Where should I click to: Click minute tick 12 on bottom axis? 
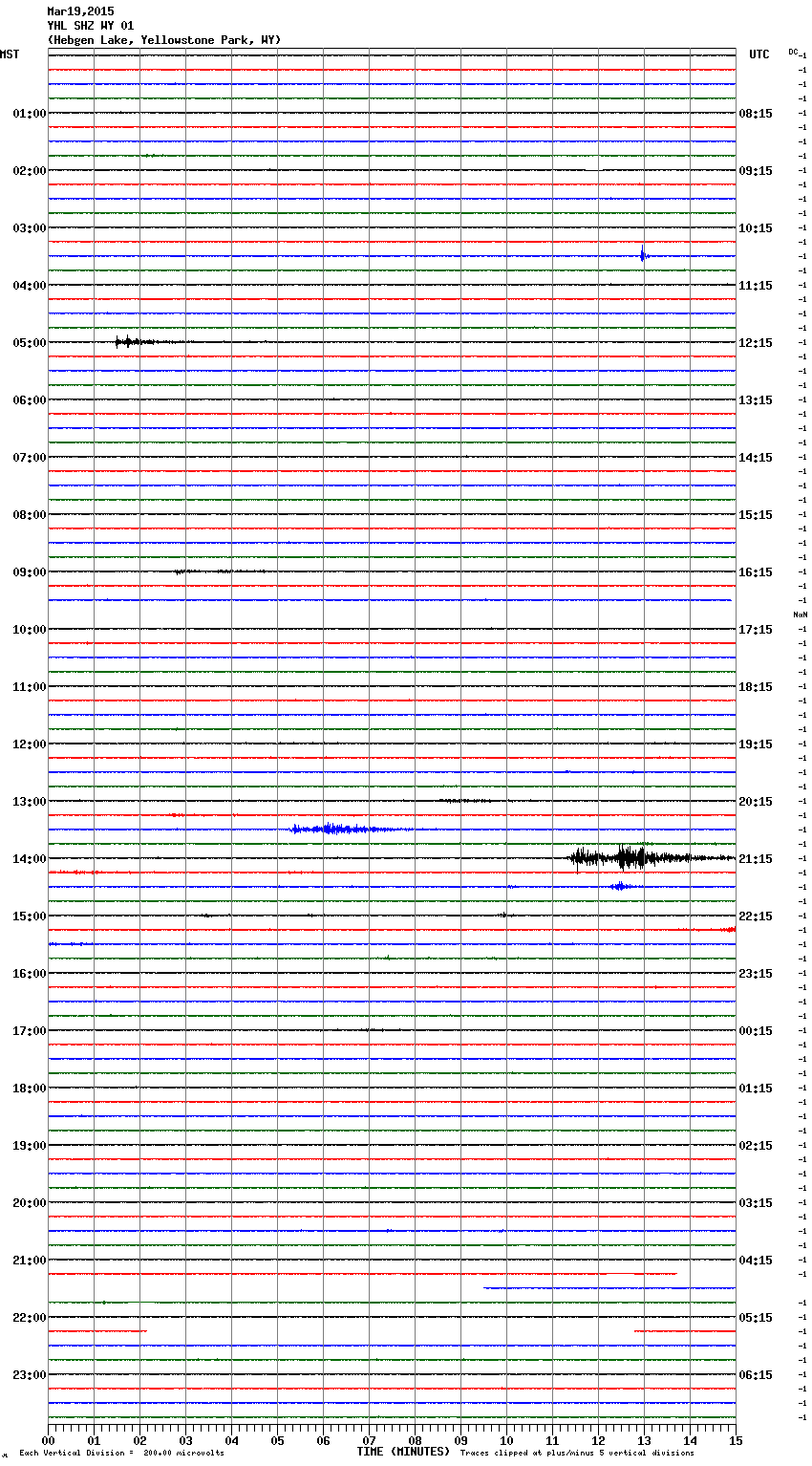[x=598, y=1440]
